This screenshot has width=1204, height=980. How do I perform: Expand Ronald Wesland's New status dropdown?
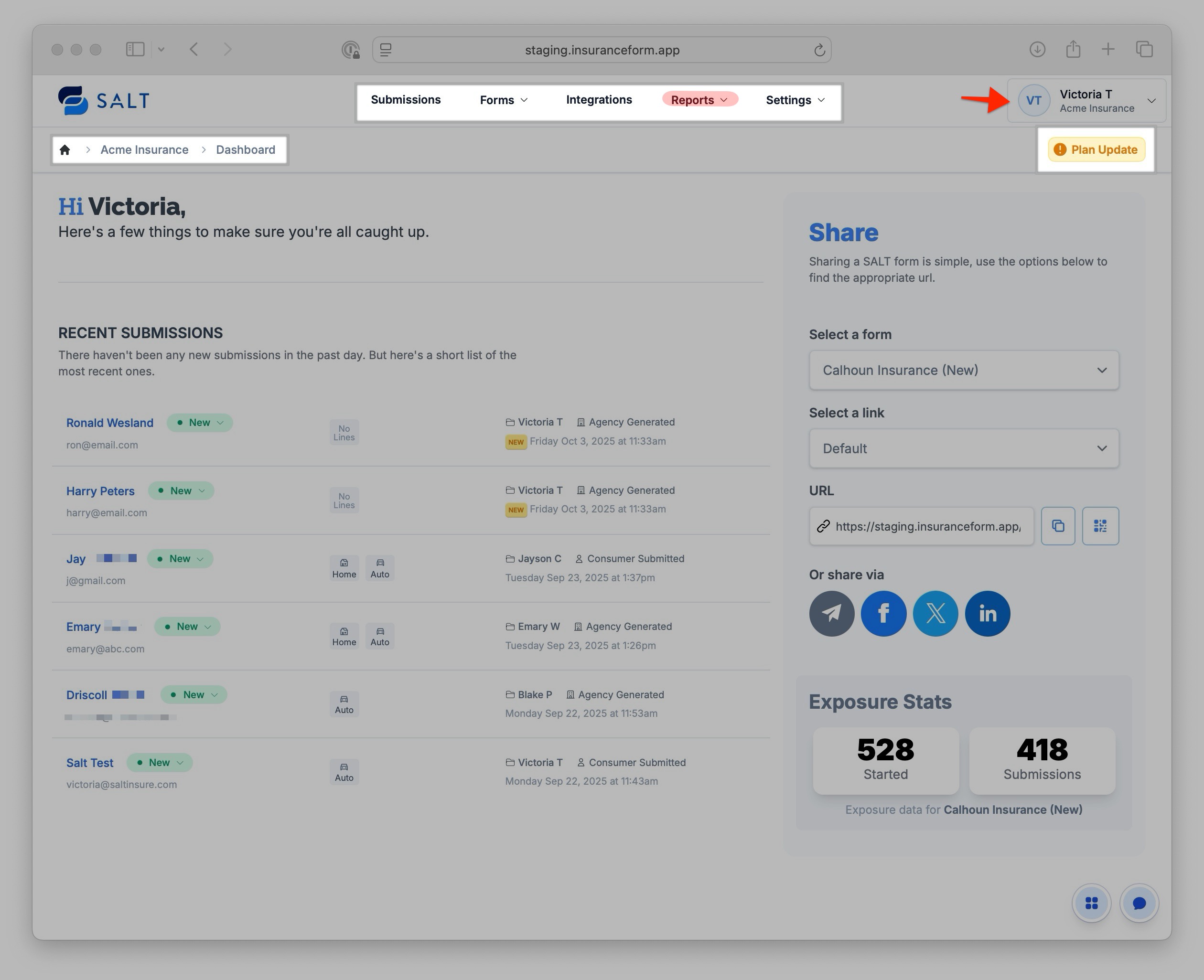click(x=200, y=423)
